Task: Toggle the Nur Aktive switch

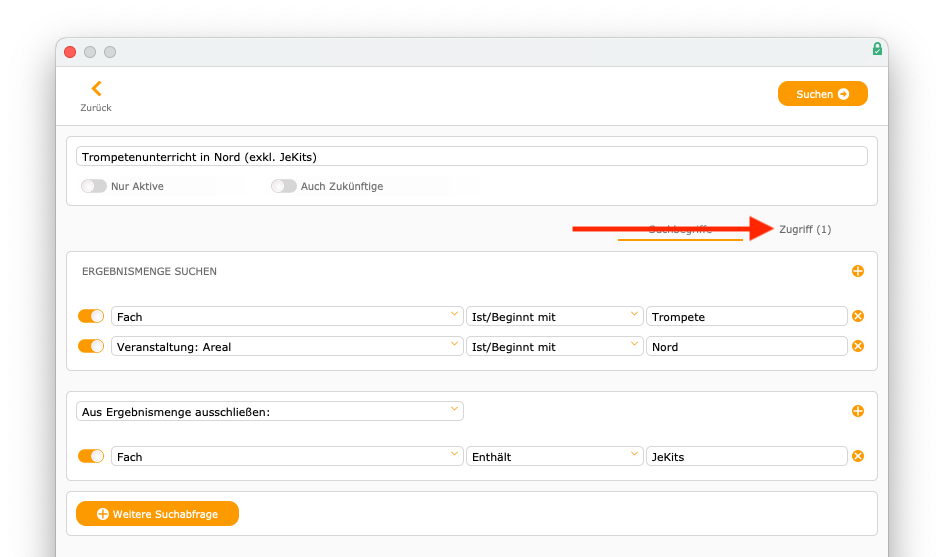Action: 94,186
